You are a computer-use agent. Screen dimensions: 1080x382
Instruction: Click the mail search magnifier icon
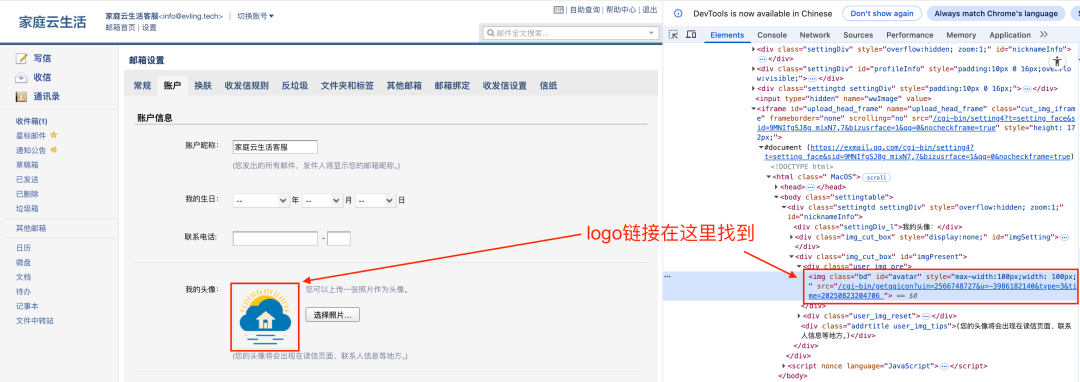tap(490, 33)
